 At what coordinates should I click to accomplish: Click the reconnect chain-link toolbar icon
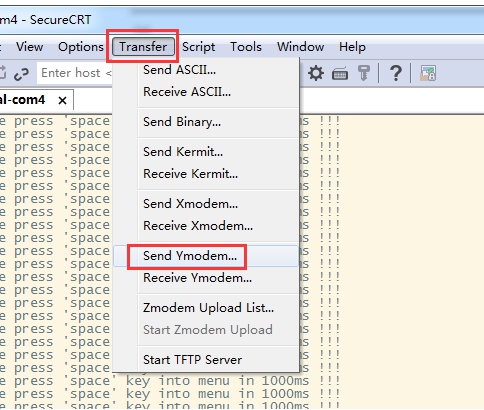coord(21,74)
